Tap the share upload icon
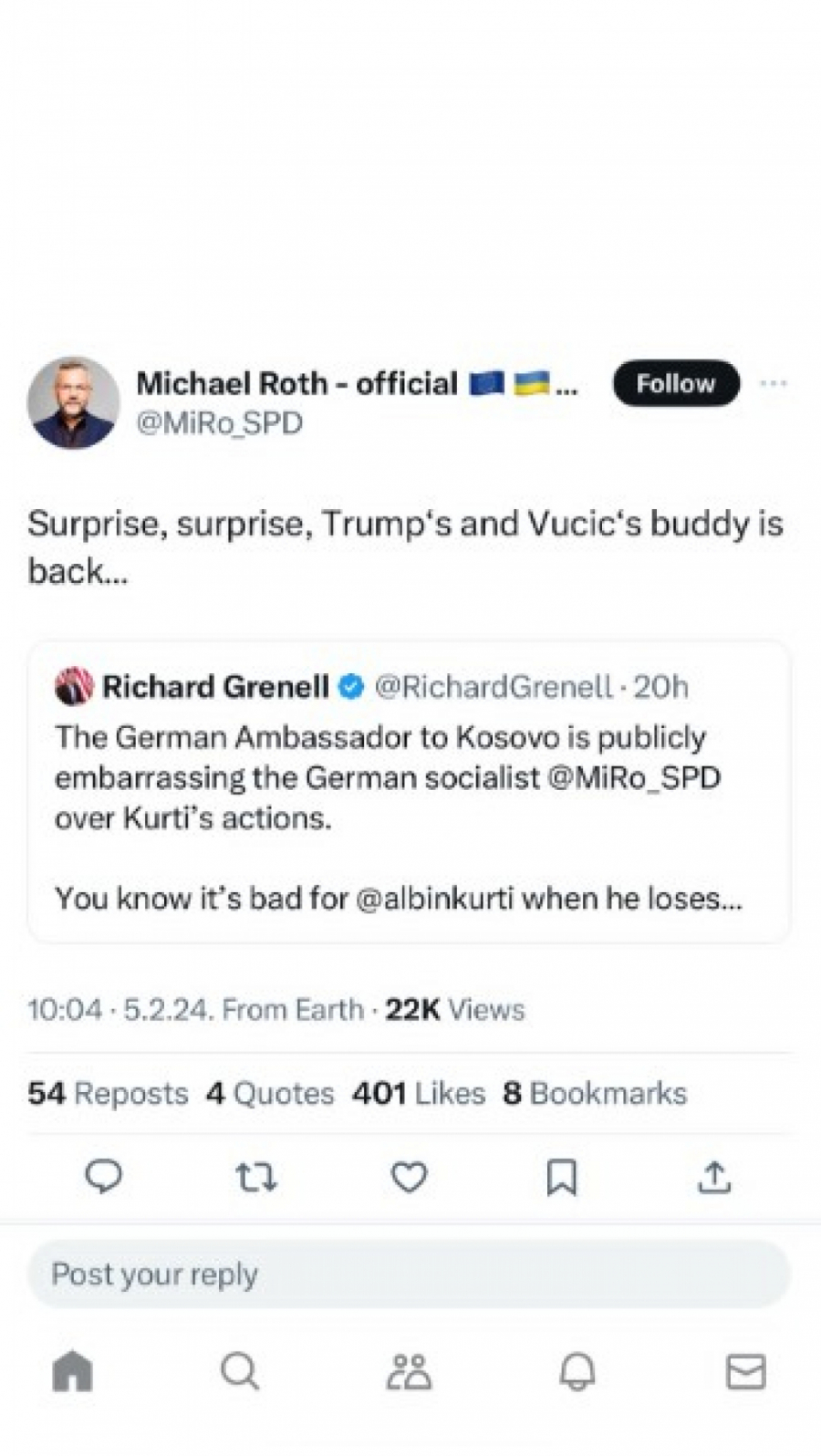The image size is (821, 1456). 714,1178
